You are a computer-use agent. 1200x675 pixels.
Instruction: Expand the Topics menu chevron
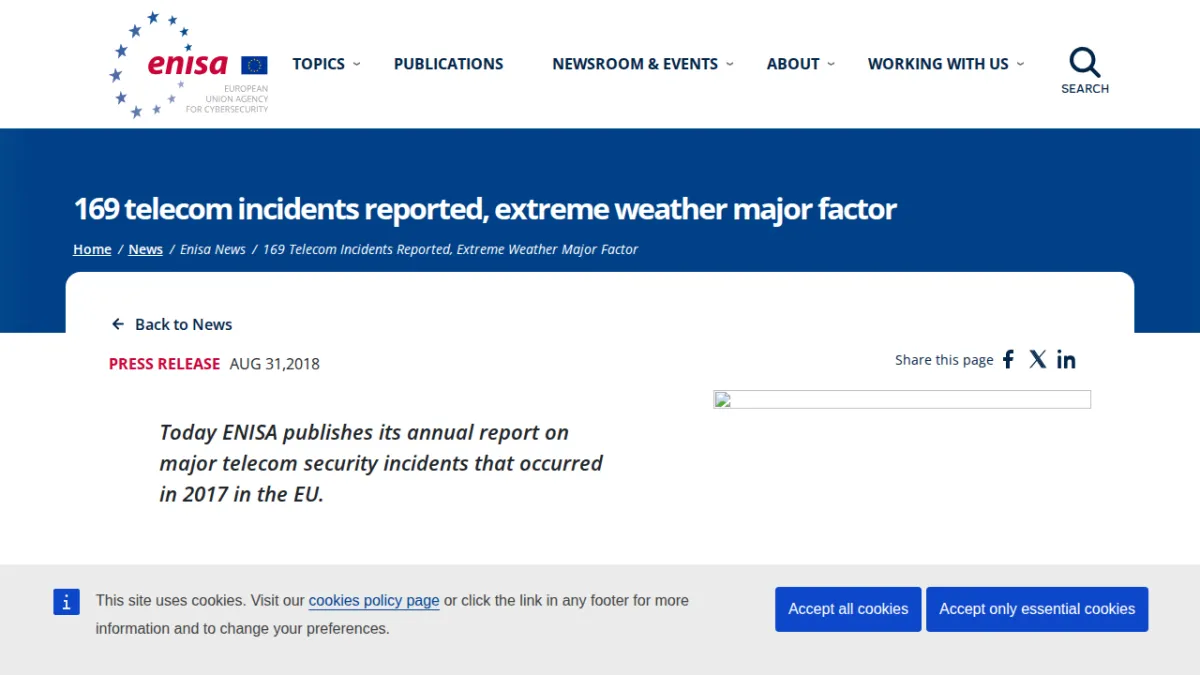coord(357,64)
